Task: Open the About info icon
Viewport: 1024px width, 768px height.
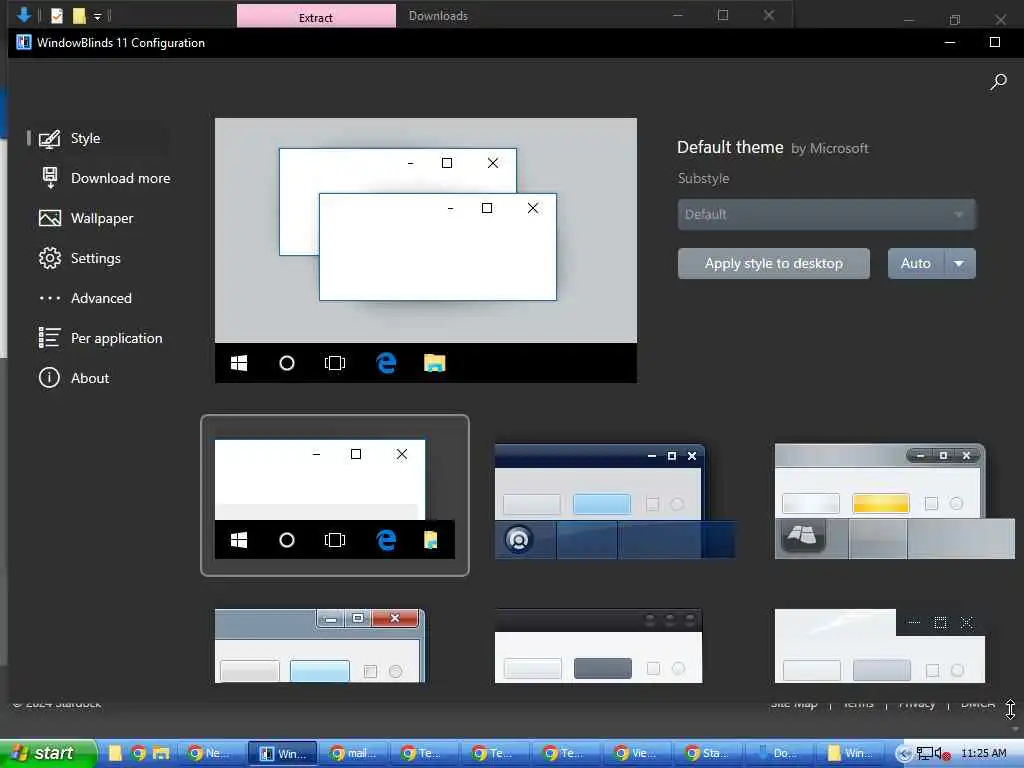Action: [50, 377]
